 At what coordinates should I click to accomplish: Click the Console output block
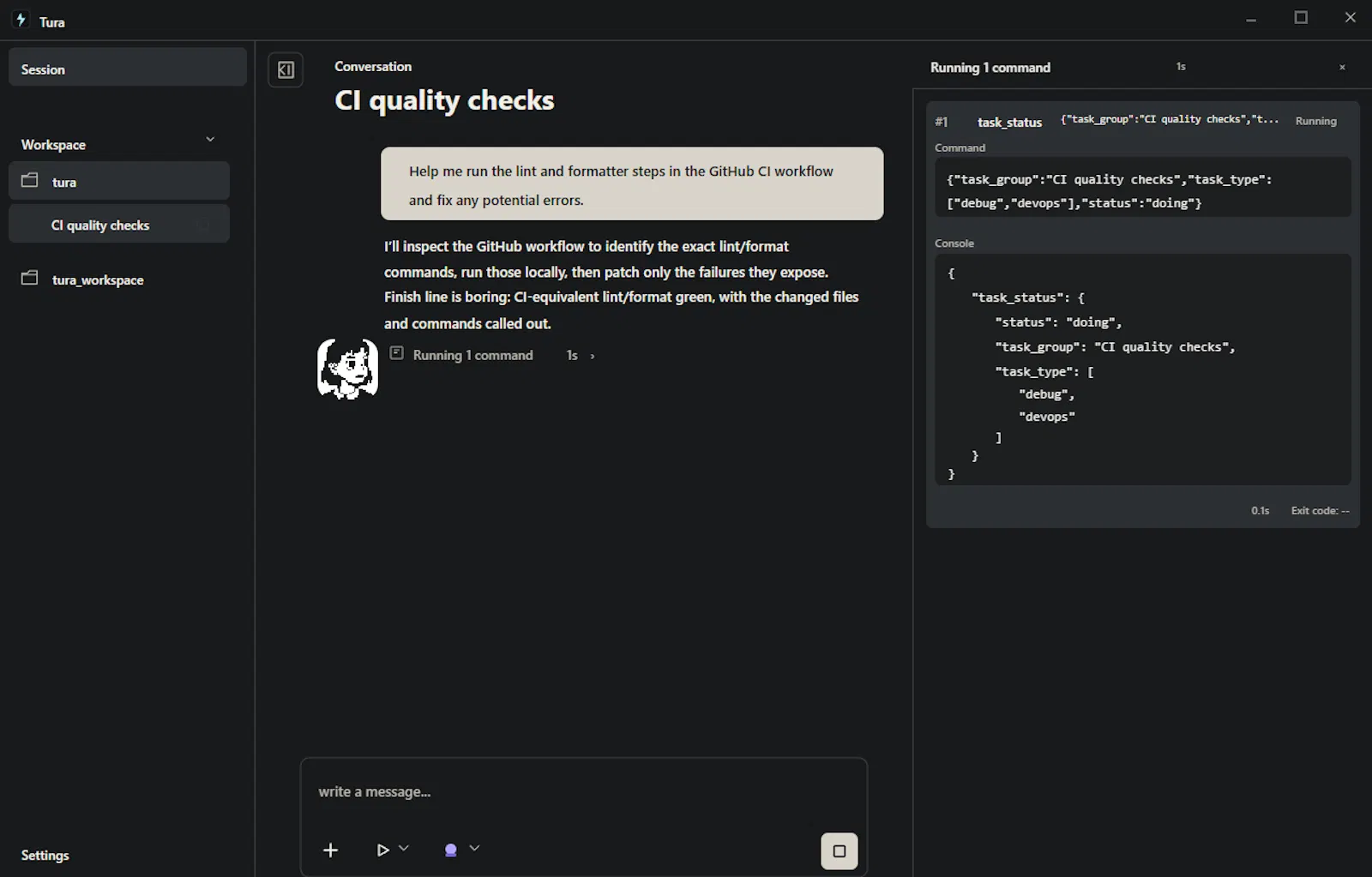1143,369
